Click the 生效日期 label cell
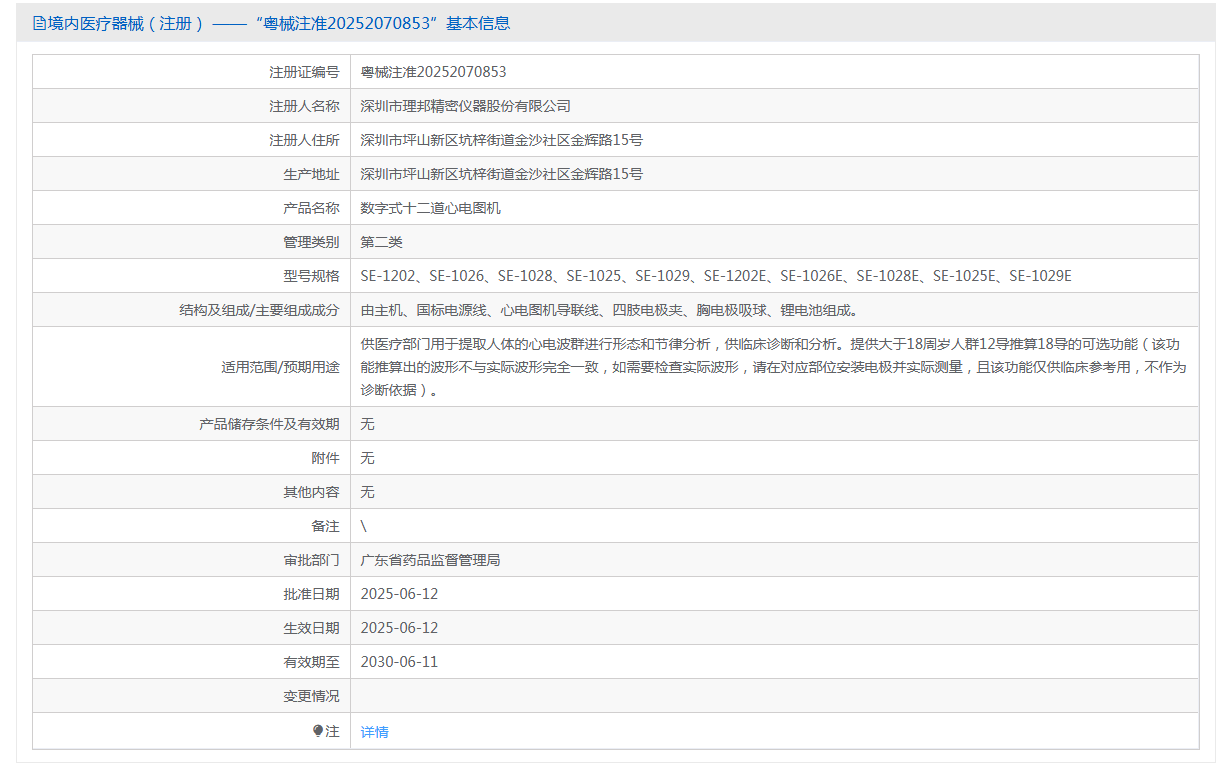 pyautogui.click(x=191, y=628)
